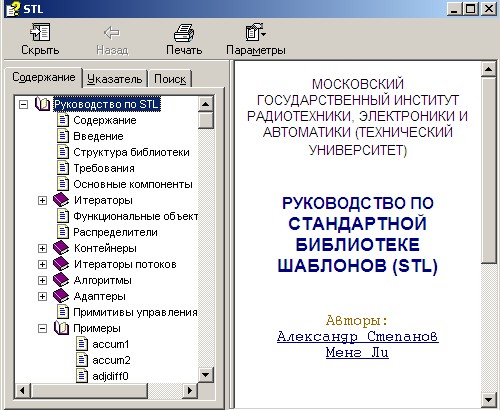Collapse the Примеры tree node
This screenshot has height=410, width=500.
click(42, 328)
